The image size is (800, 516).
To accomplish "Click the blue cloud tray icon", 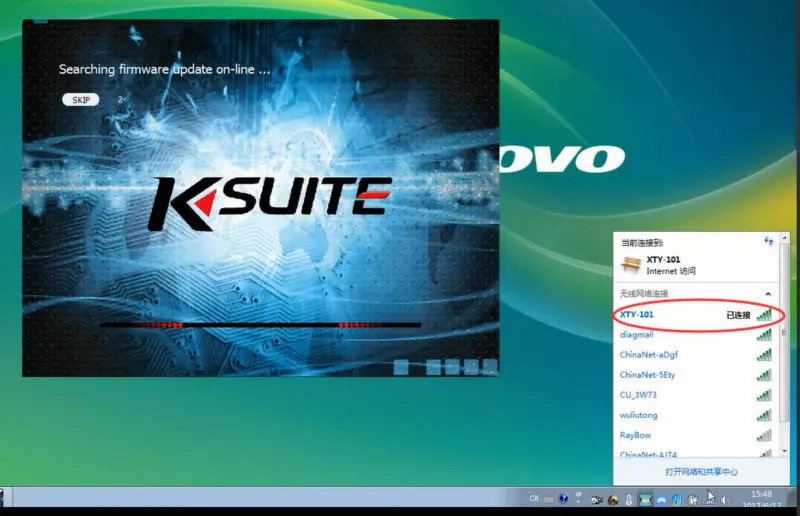I will tap(661, 500).
